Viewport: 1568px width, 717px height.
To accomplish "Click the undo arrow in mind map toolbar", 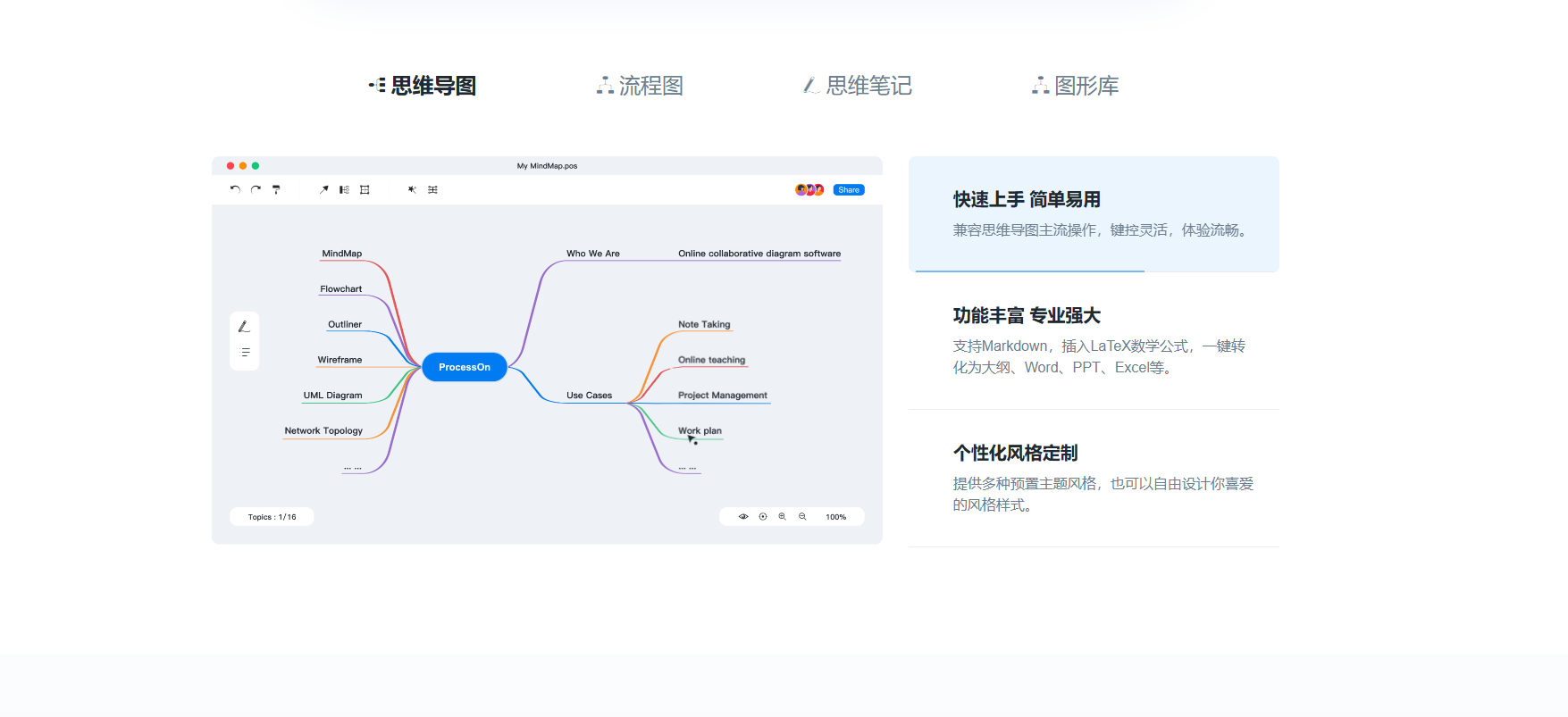I will tap(235, 189).
